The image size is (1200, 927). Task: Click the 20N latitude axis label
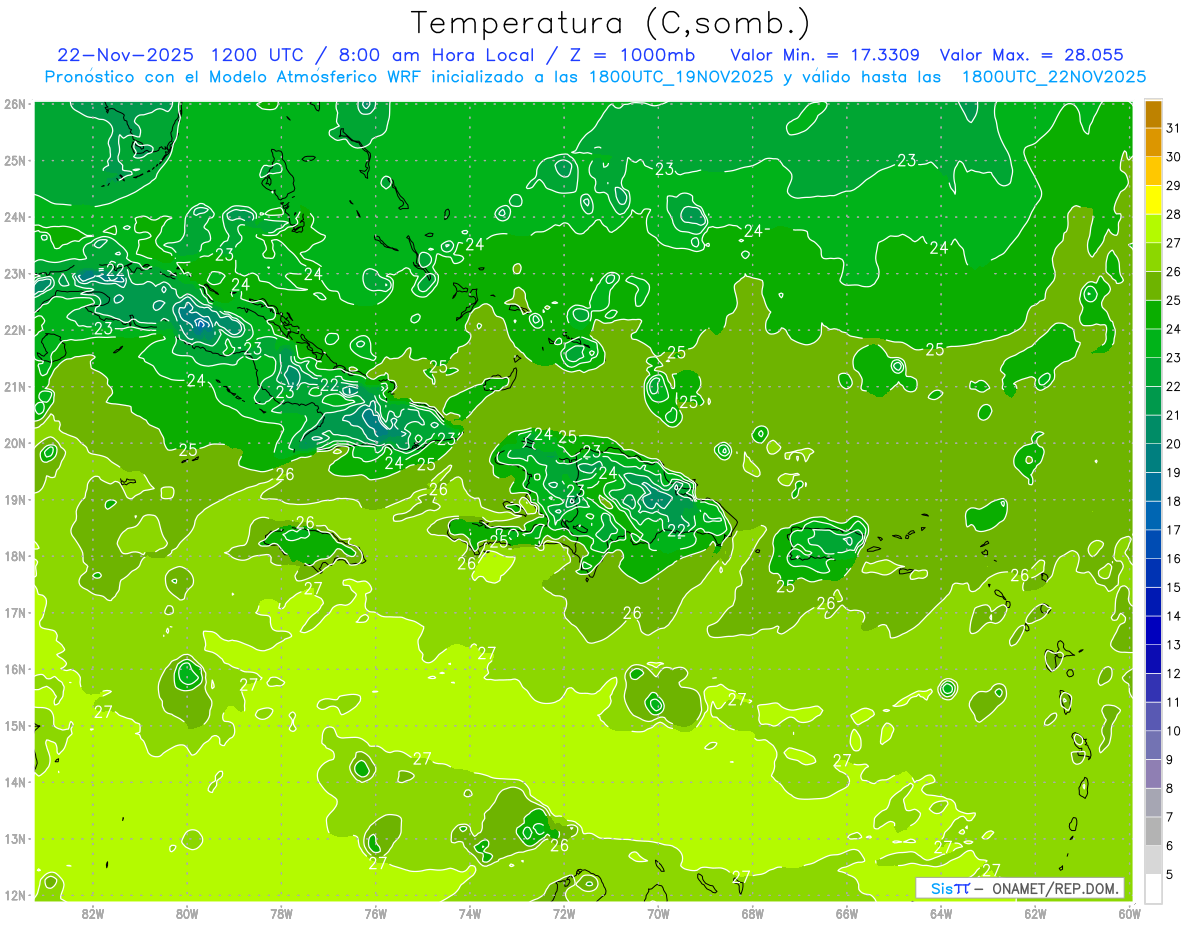tap(15, 443)
